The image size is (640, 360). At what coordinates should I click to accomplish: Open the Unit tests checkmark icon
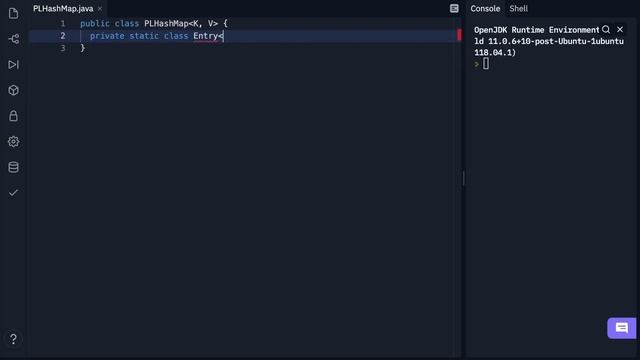(x=13, y=193)
